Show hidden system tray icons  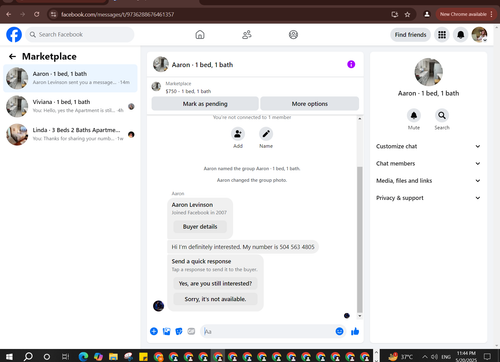pyautogui.click(x=425, y=357)
